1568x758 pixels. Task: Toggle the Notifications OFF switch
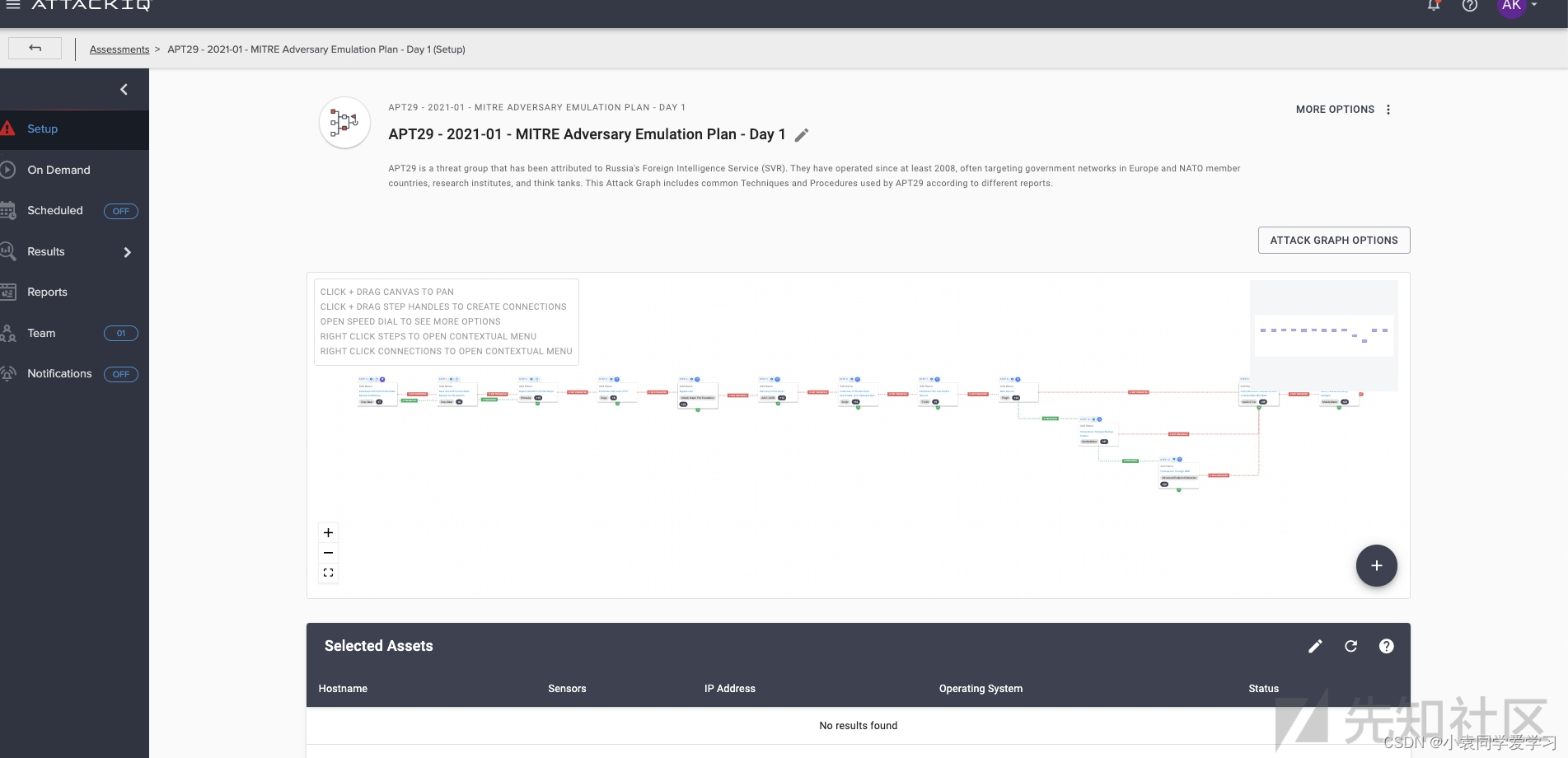pyautogui.click(x=121, y=374)
